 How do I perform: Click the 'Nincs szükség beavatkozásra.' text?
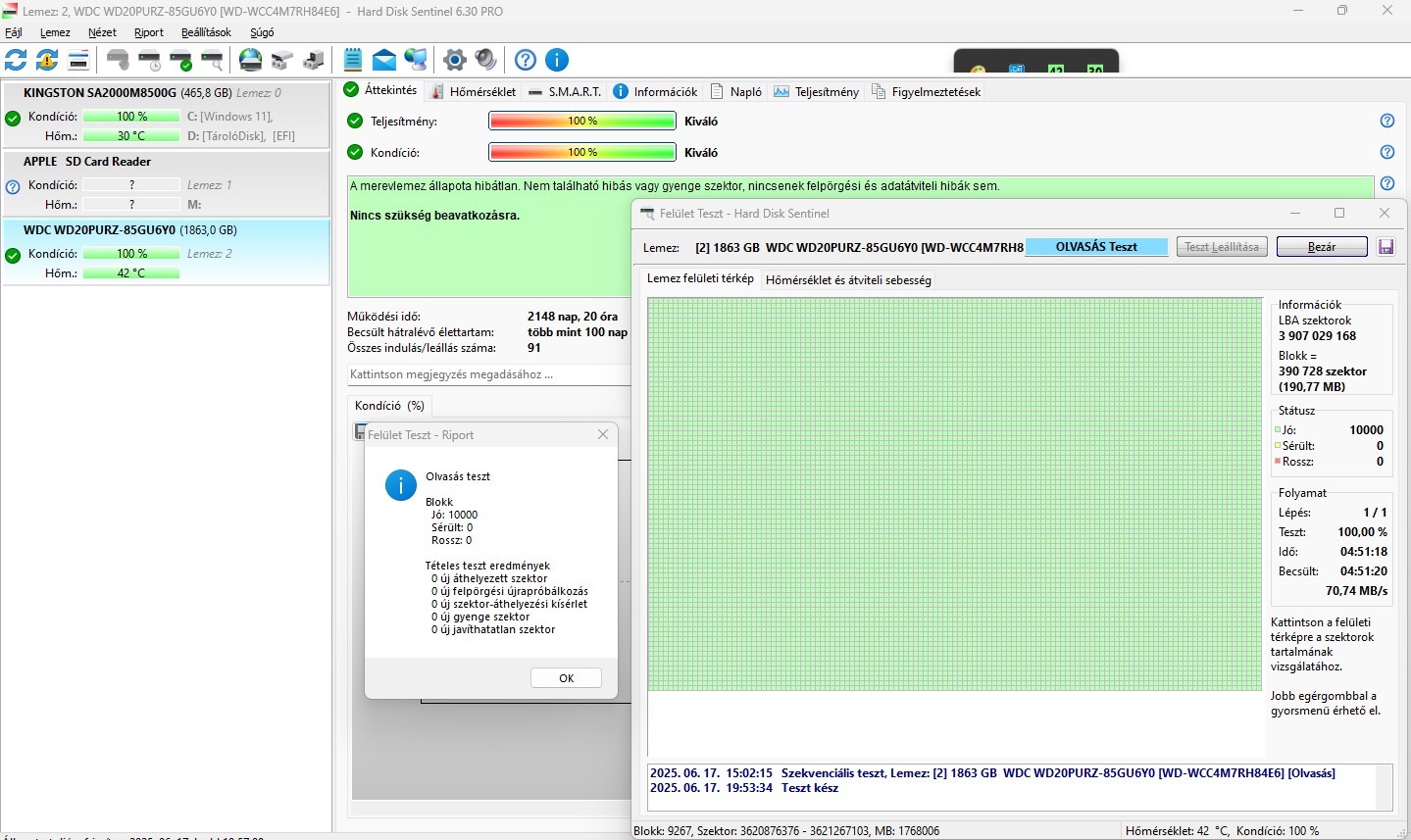click(x=434, y=216)
